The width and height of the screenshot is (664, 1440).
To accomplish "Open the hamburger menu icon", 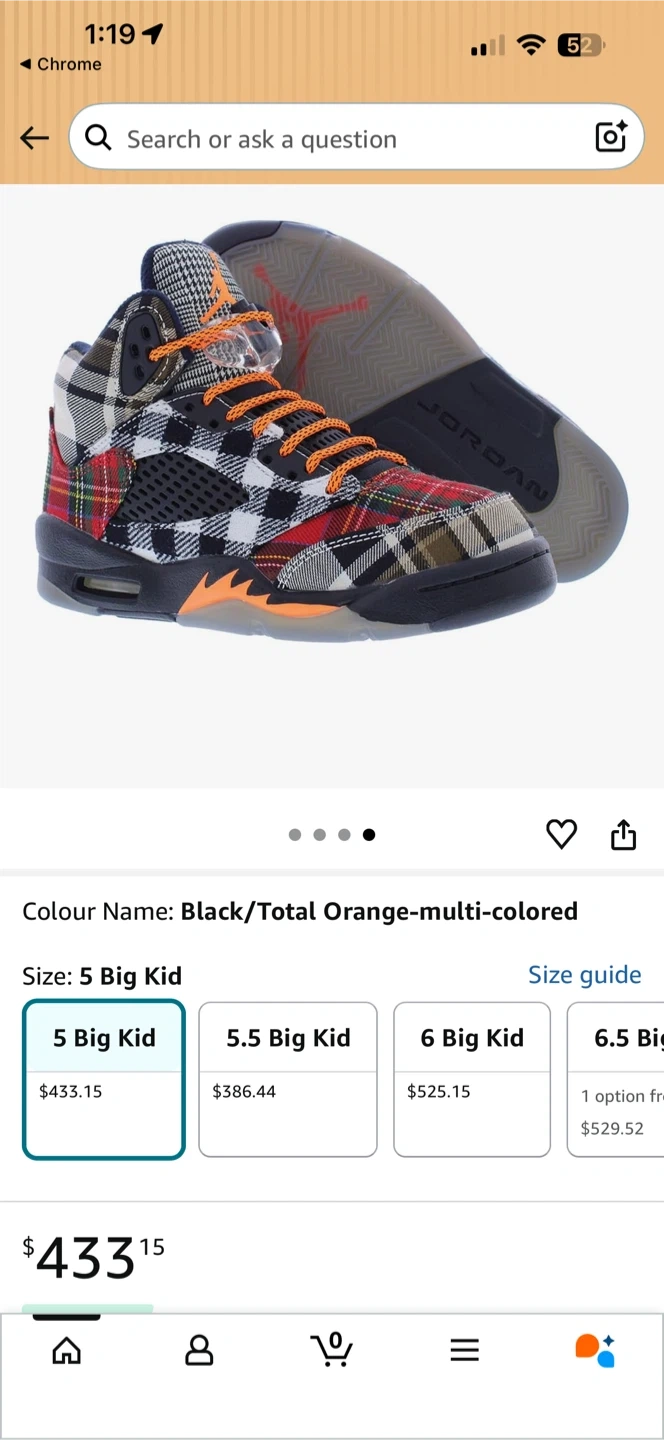I will click(464, 1351).
